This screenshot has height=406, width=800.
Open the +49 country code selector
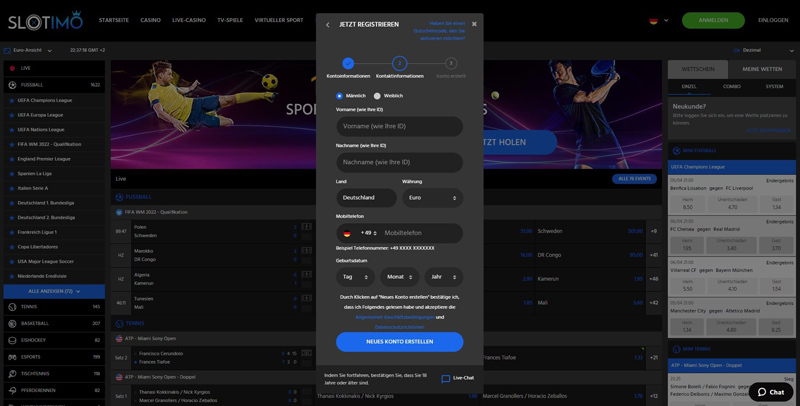(x=368, y=233)
